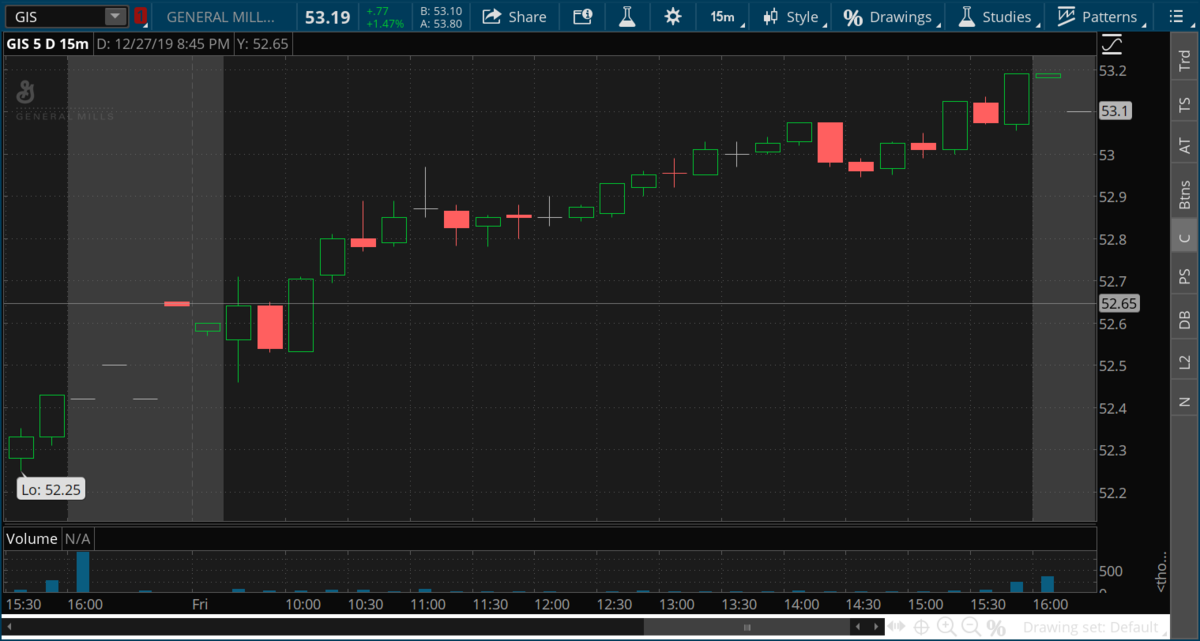1200x641 pixels.
Task: Click the D: 12/27/19 8:45 PM date readout
Action: 164,44
